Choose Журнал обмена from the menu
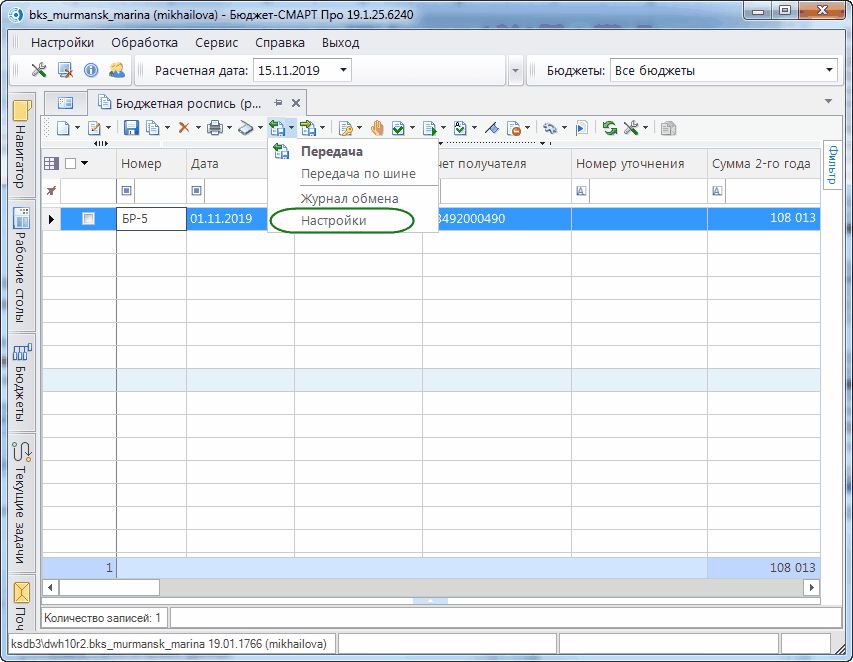This screenshot has width=853, height=662. [349, 198]
